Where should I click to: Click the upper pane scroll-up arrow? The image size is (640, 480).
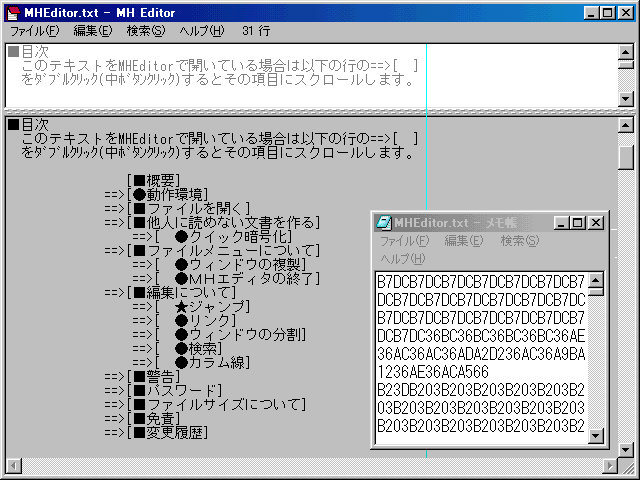[x=626, y=52]
